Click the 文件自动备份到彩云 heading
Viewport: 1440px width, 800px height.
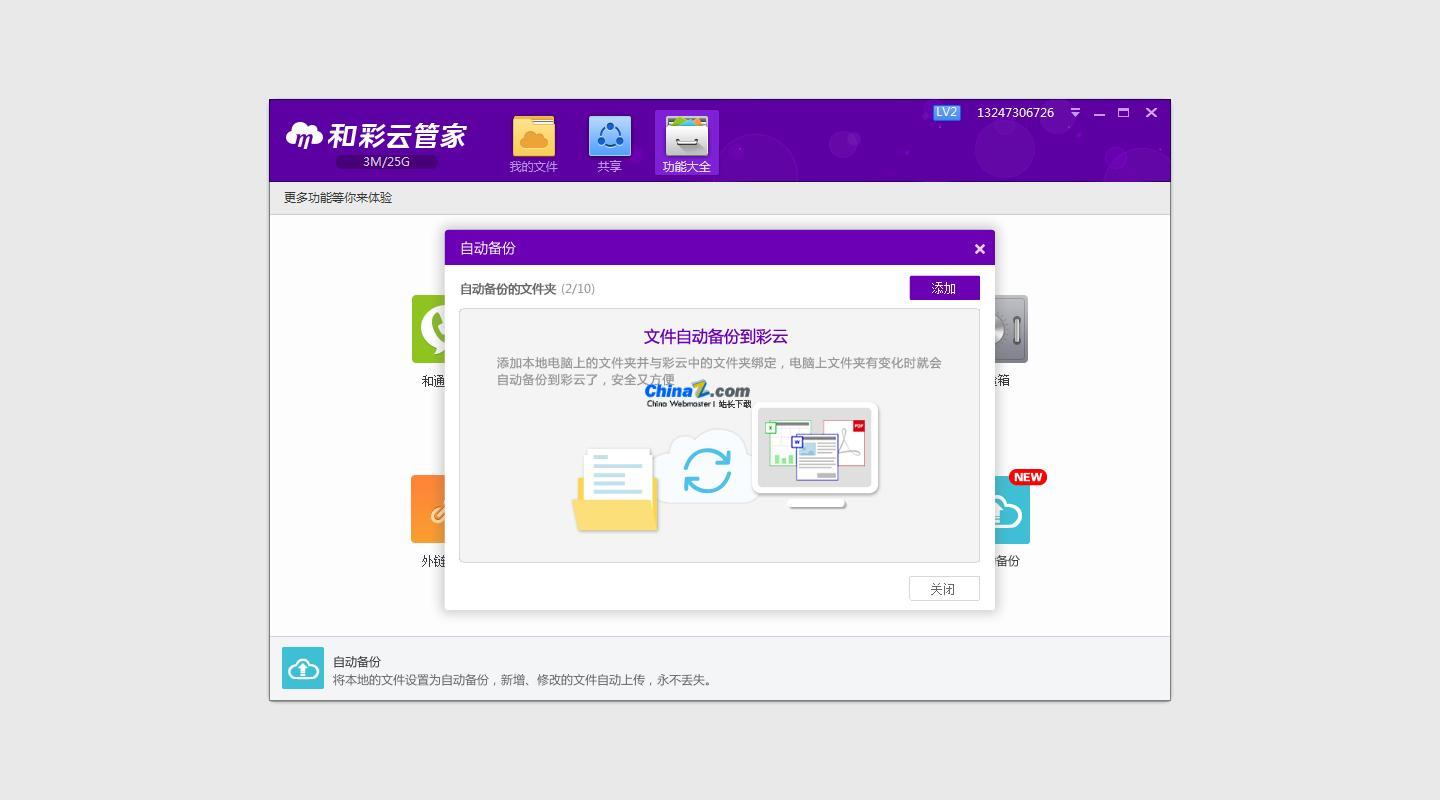716,337
